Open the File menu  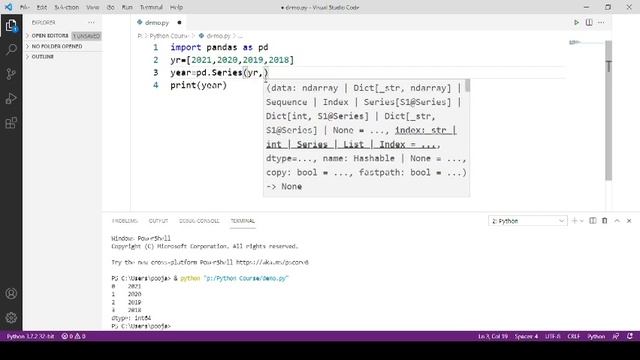point(24,7)
